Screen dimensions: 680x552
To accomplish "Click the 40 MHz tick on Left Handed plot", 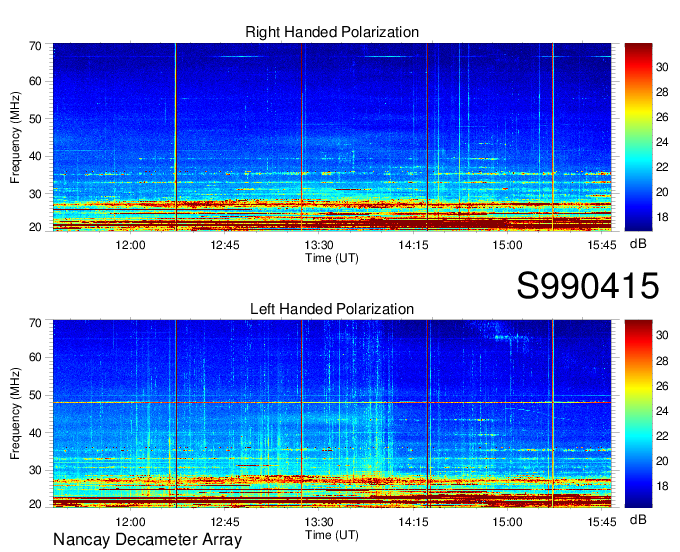I will tap(35, 433).
